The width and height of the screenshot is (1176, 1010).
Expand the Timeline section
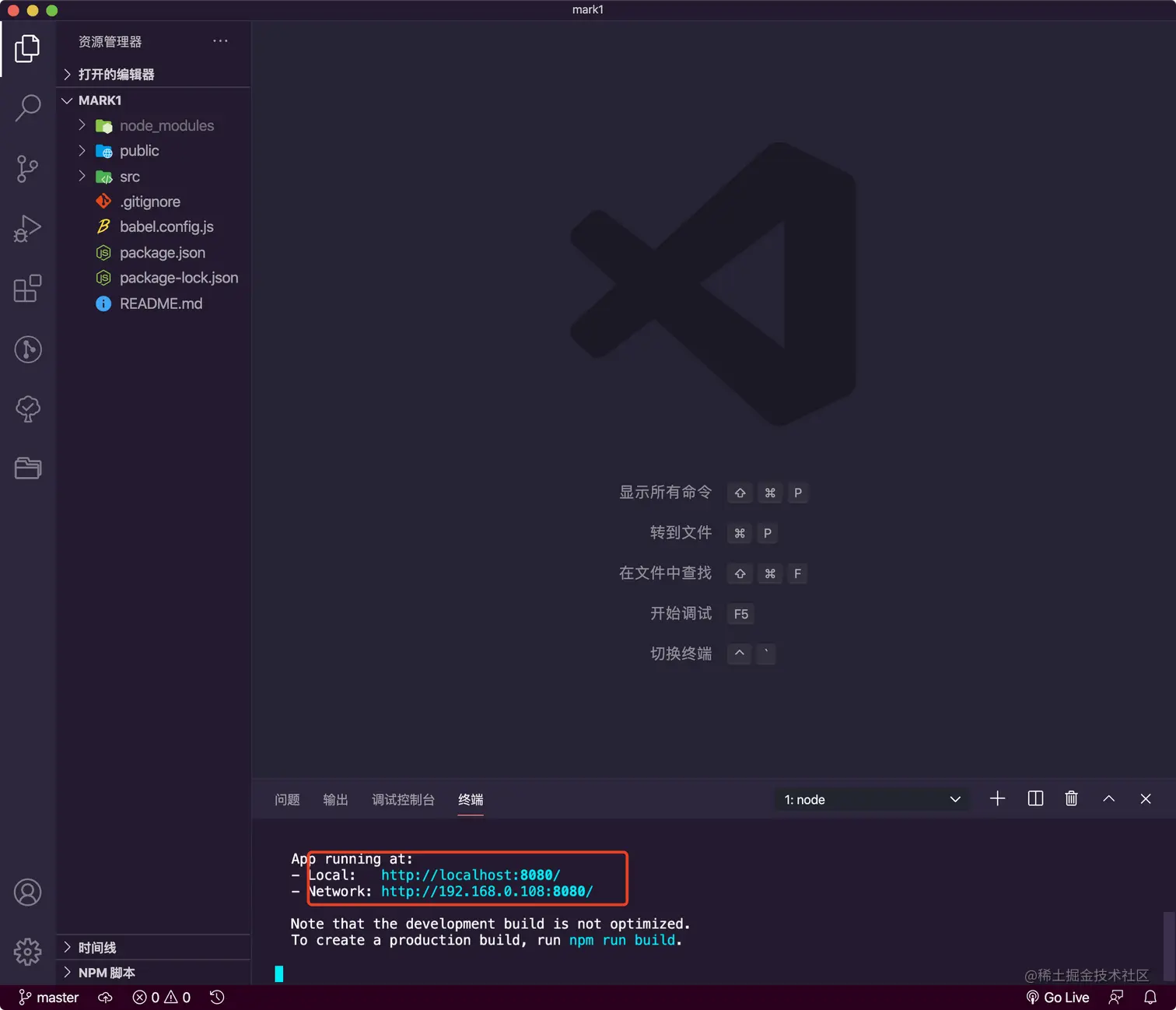click(154, 948)
